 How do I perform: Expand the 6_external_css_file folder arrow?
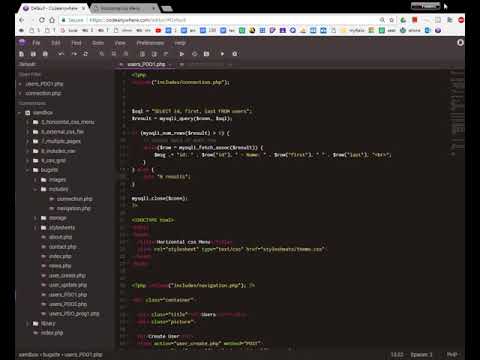[x=28, y=132]
